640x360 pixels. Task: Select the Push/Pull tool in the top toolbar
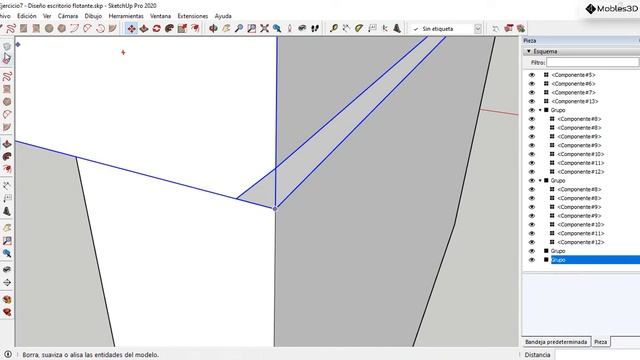tap(144, 29)
